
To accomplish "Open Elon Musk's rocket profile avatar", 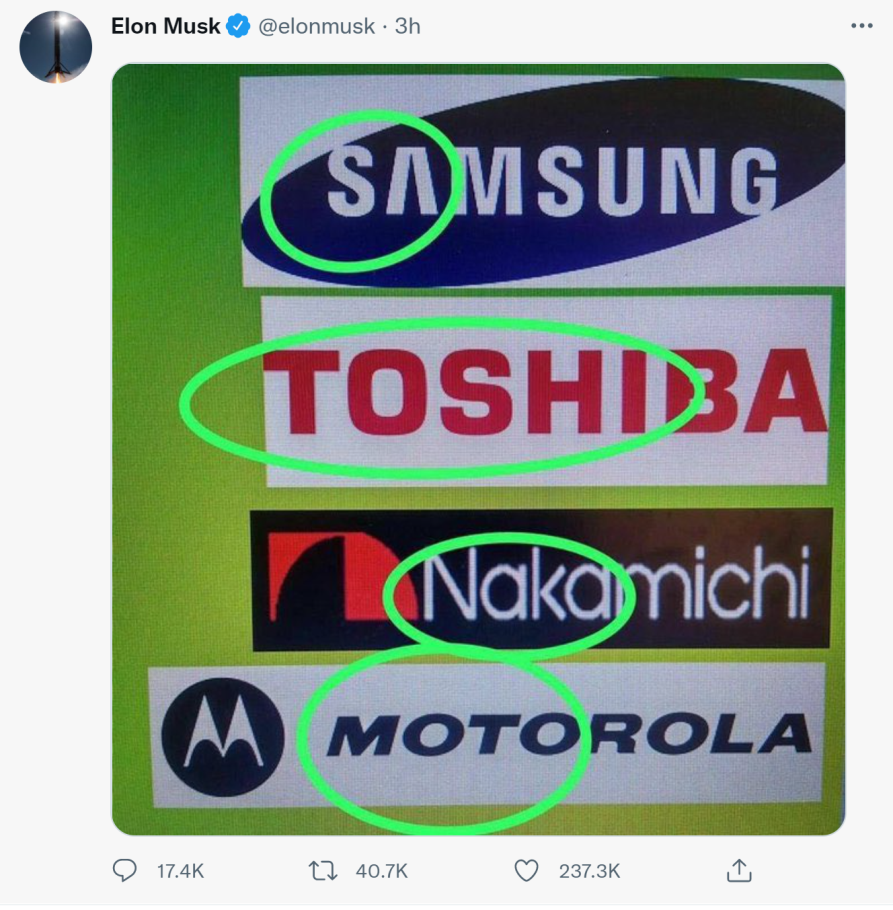I will [56, 47].
